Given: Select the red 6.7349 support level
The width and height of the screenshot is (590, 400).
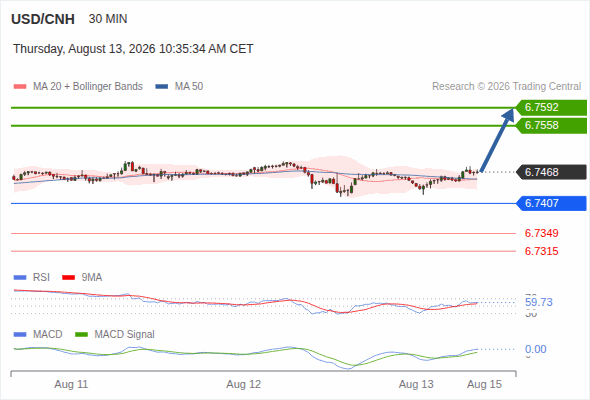Looking at the screenshot, I should tap(541, 233).
